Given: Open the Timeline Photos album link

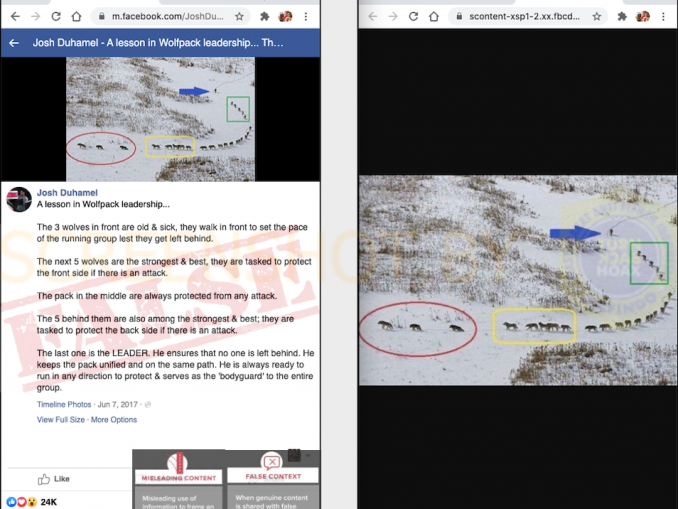Looking at the screenshot, I should pos(64,404).
